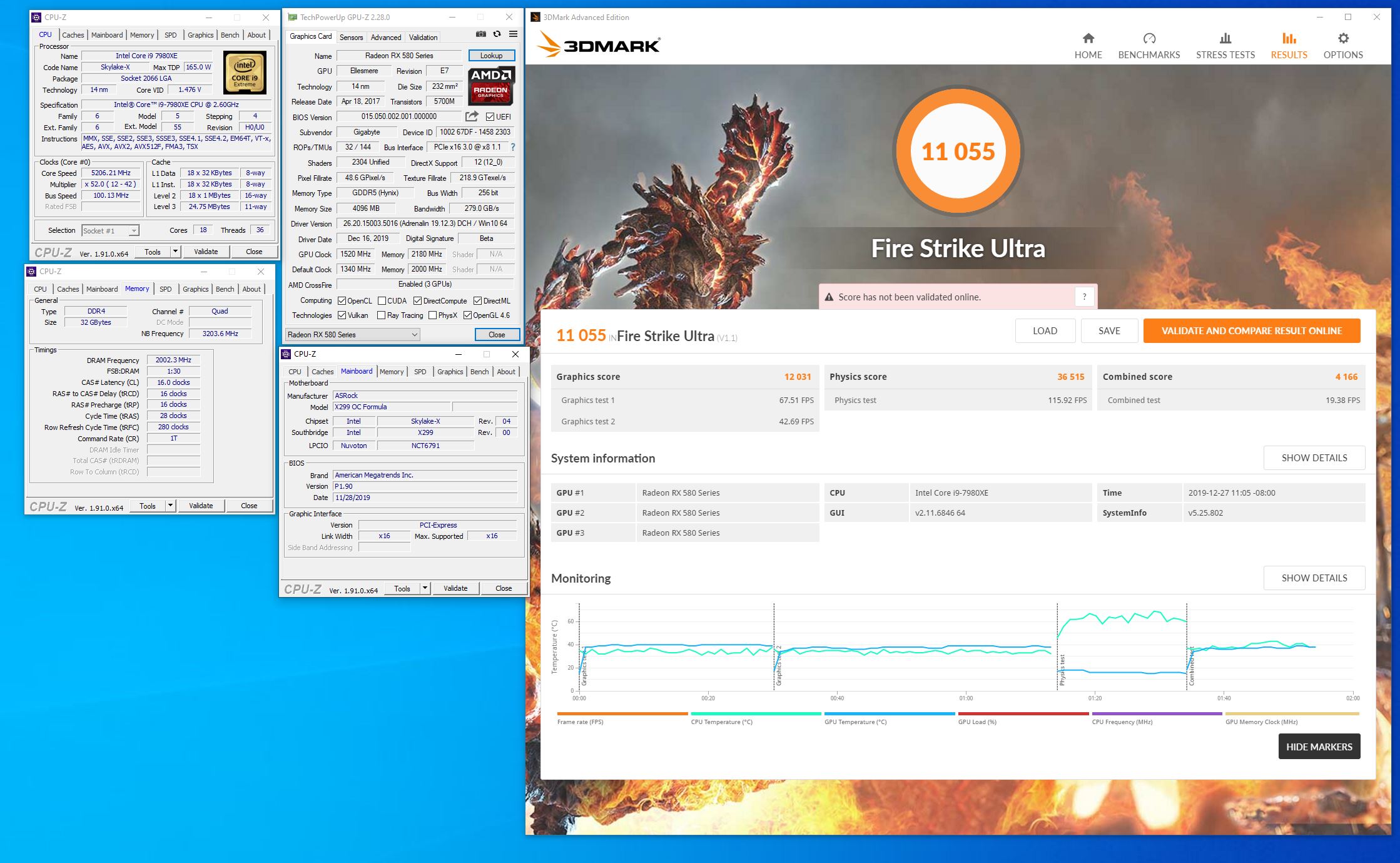This screenshot has height=863, width=1400.
Task: Click the AMD Radeon logo in GPU-Z
Action: point(491,86)
